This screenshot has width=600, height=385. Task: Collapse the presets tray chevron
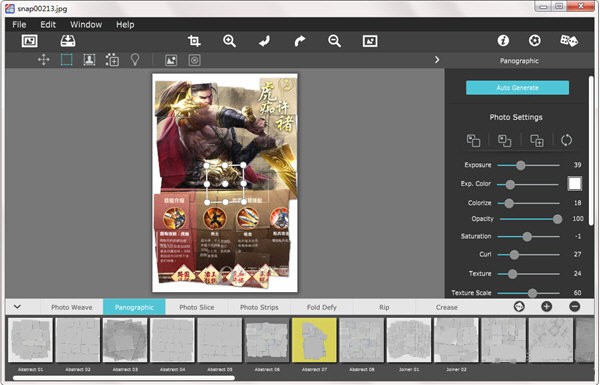coord(17,307)
